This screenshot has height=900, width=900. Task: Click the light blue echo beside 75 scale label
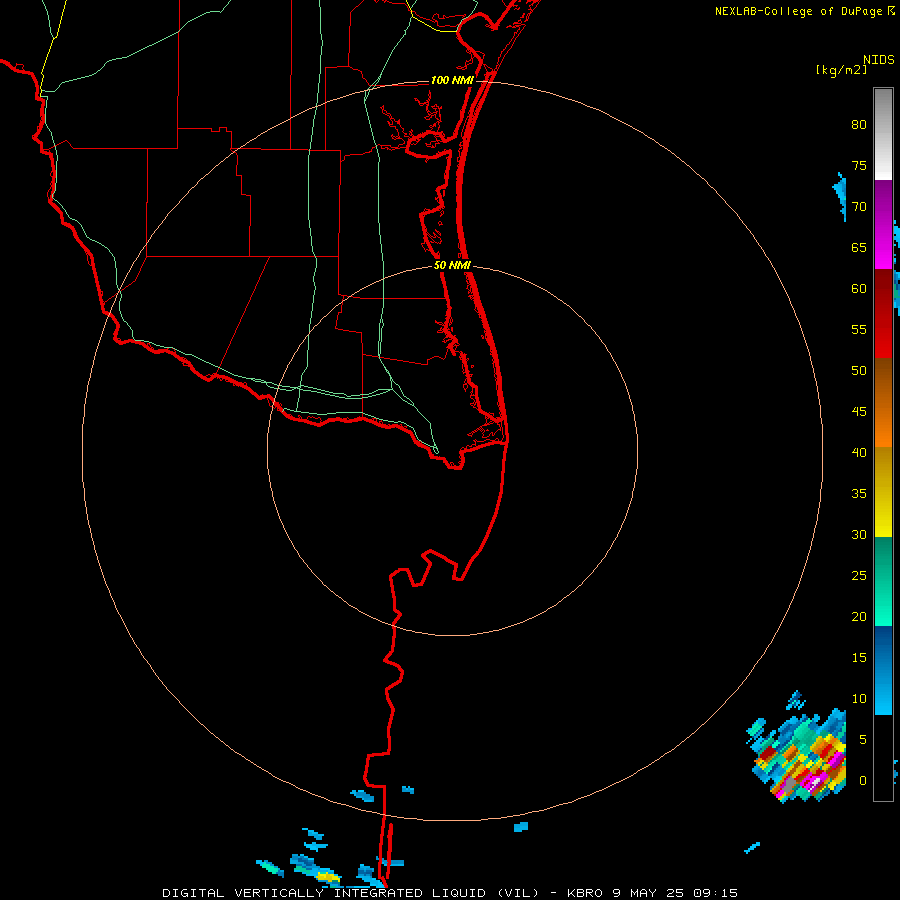click(x=840, y=197)
